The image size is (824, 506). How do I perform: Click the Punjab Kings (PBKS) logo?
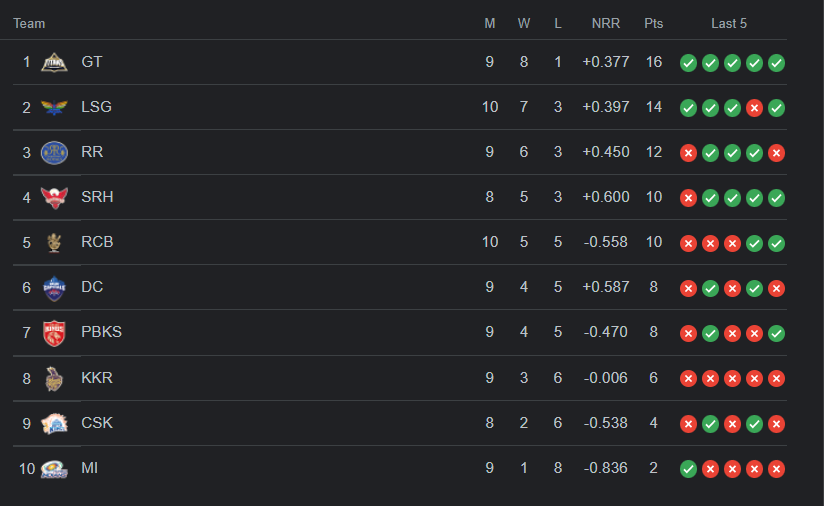click(53, 333)
